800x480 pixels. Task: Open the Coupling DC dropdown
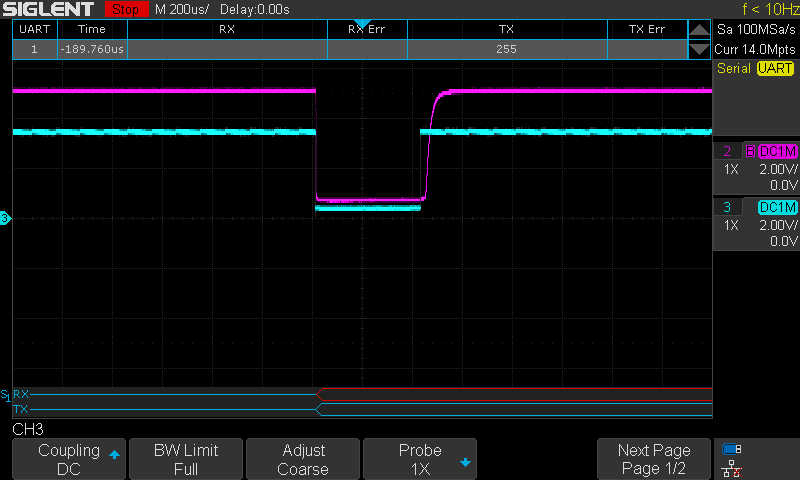[69, 459]
